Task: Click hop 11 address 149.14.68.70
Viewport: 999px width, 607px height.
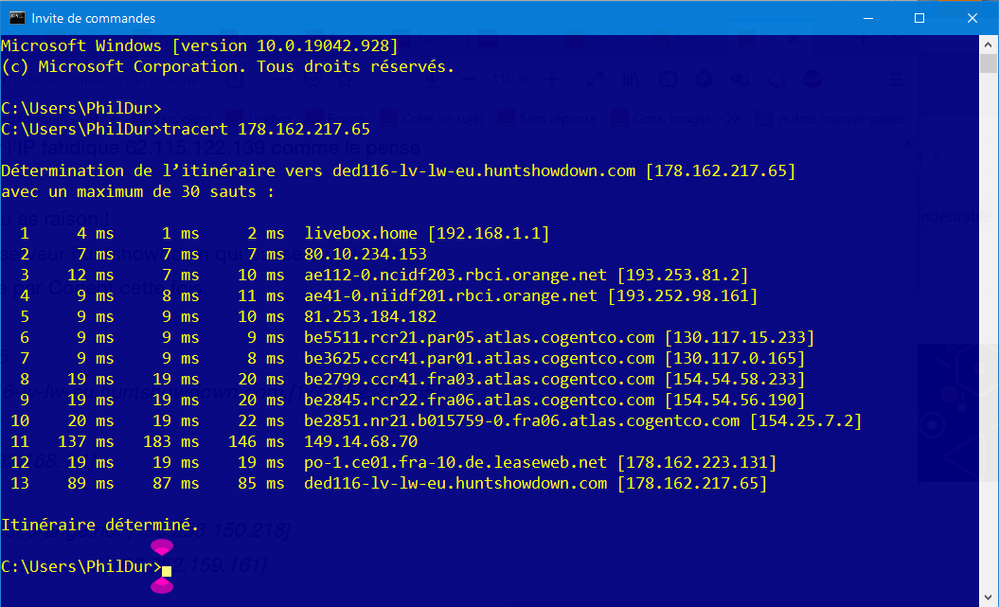Action: (361, 441)
